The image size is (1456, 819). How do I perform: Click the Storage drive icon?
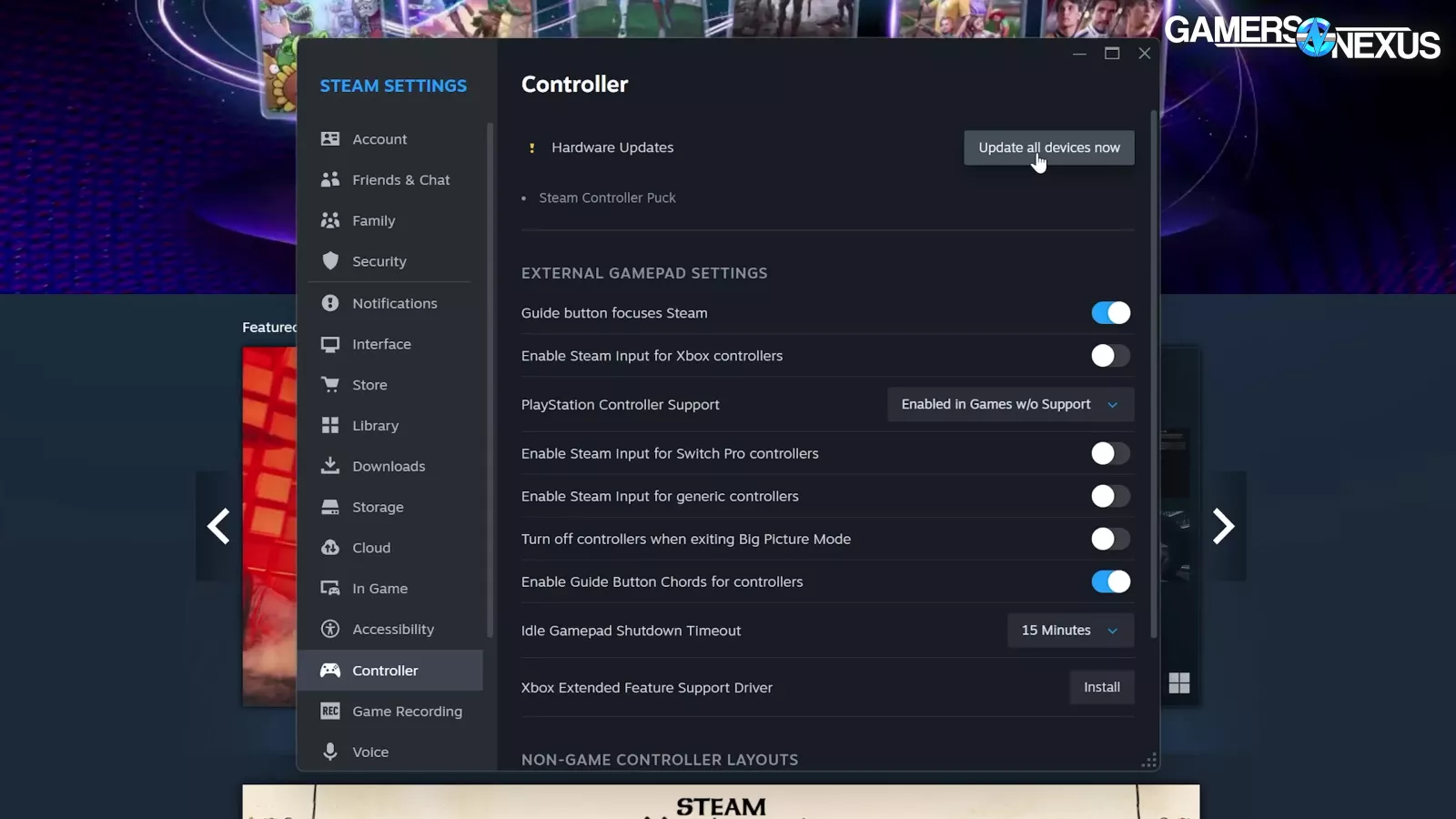pos(330,507)
